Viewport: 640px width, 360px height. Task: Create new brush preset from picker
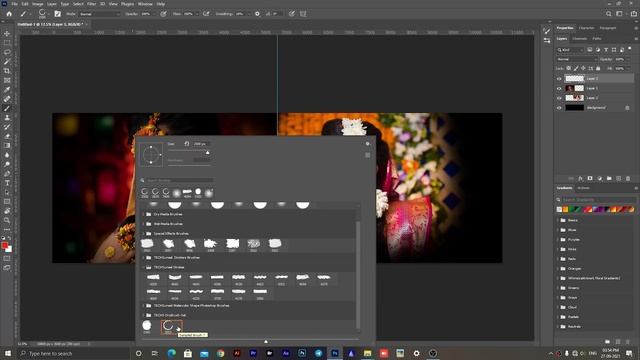(x=368, y=155)
